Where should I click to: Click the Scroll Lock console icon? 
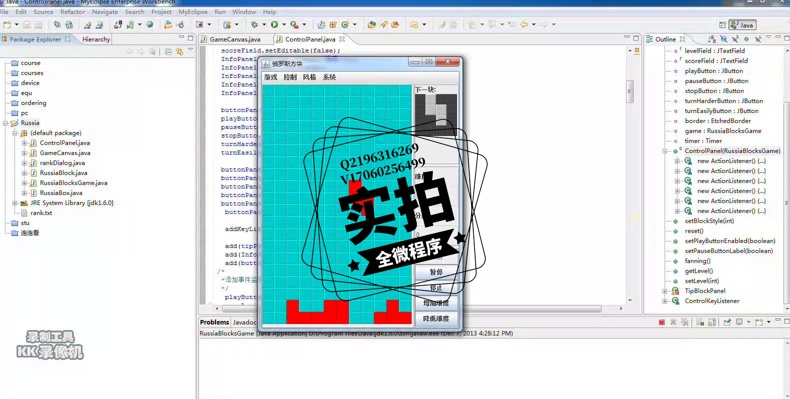(711, 322)
